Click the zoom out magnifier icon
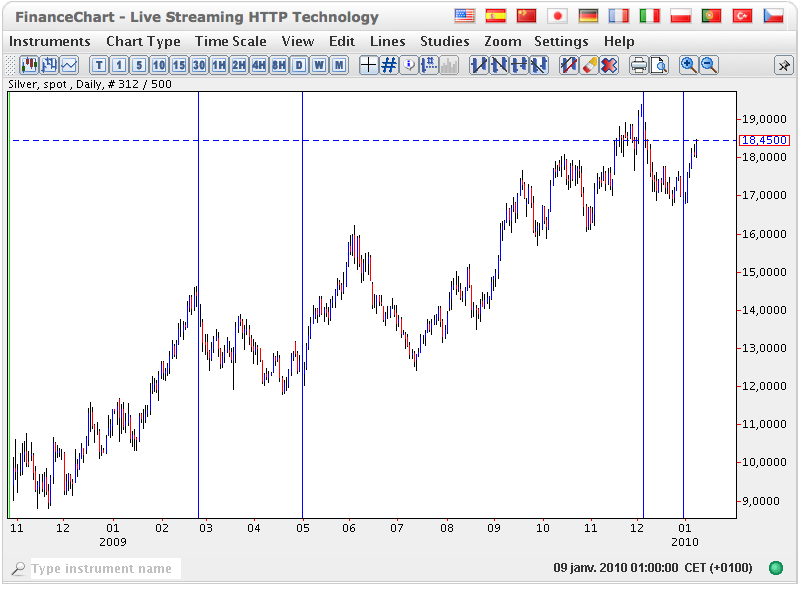The height and width of the screenshot is (589, 805). 708,65
